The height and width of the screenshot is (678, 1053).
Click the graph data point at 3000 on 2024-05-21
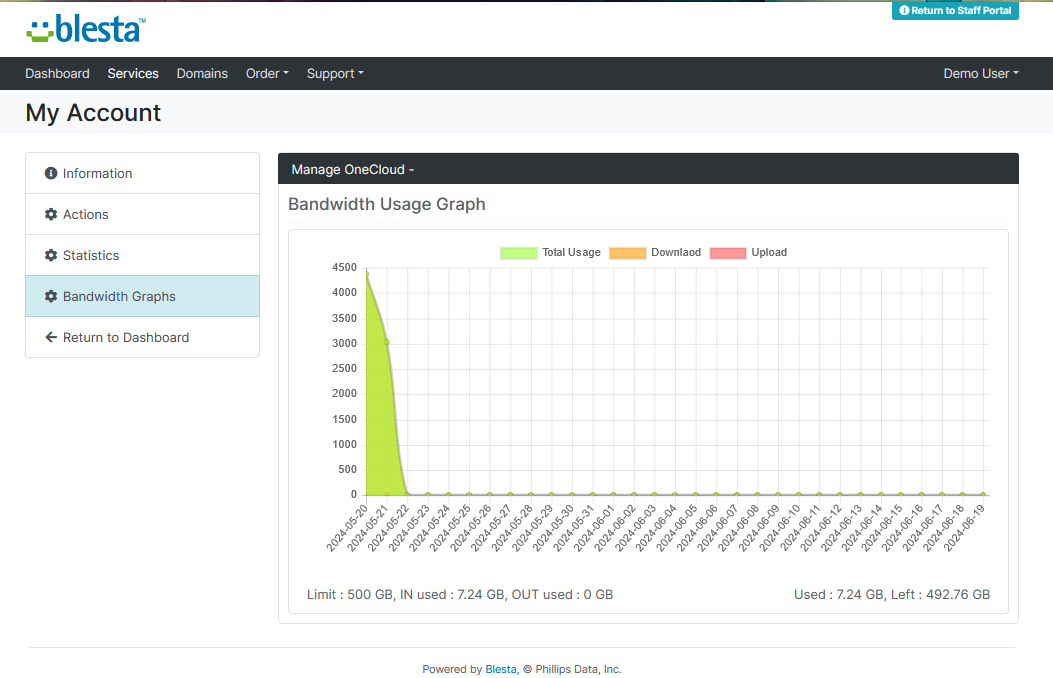(x=387, y=343)
